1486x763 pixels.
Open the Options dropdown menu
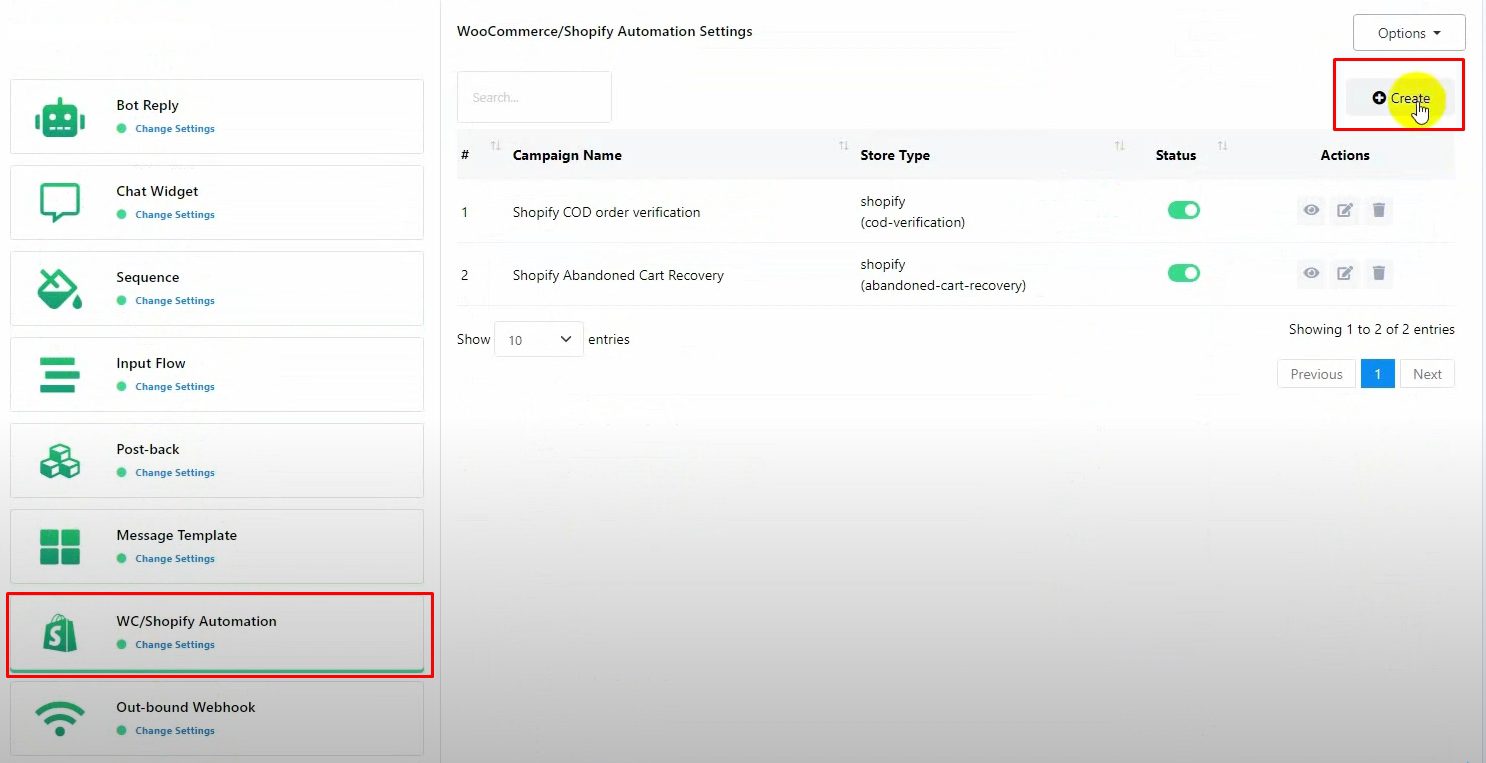point(1408,33)
